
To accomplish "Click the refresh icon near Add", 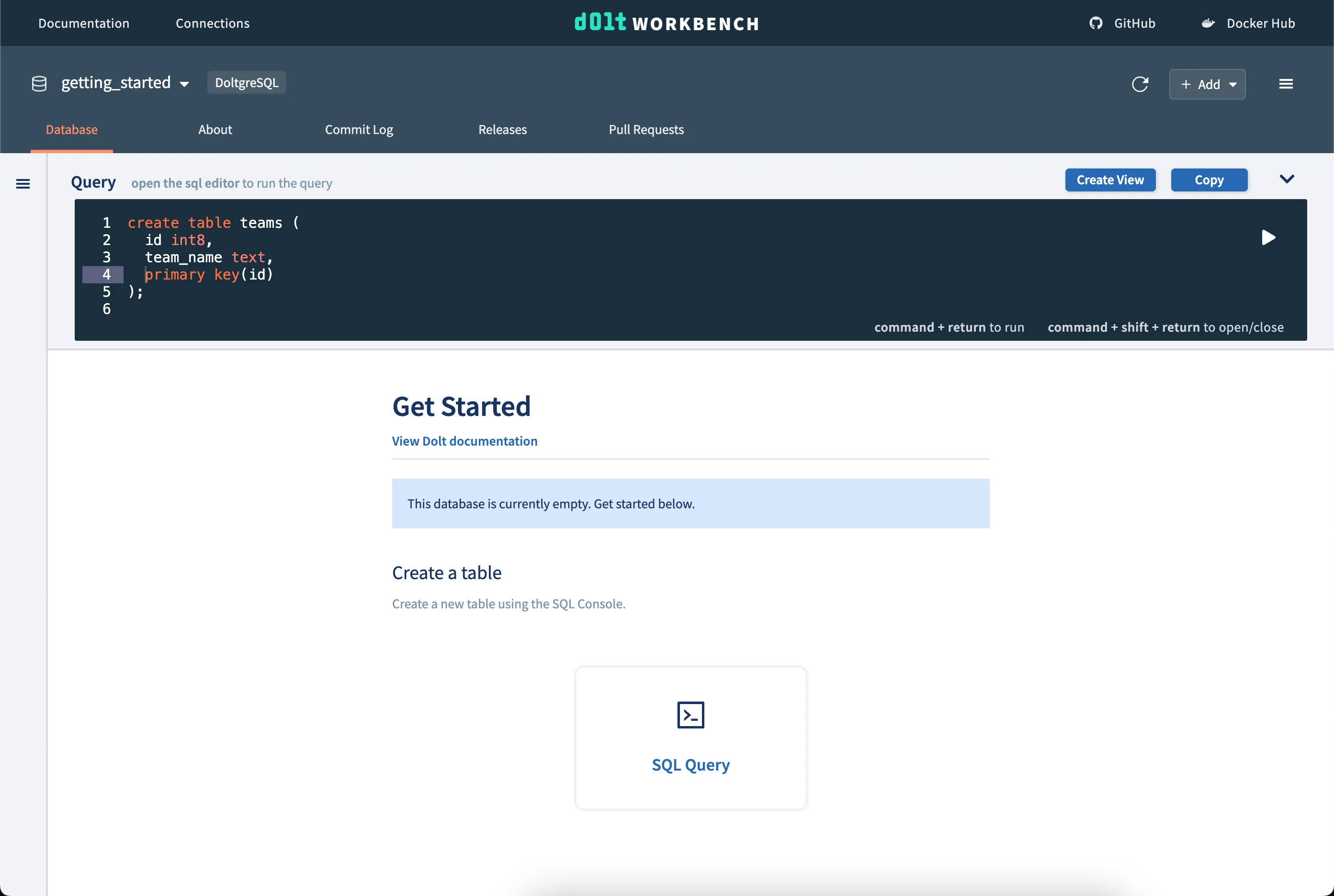I will [x=1140, y=84].
